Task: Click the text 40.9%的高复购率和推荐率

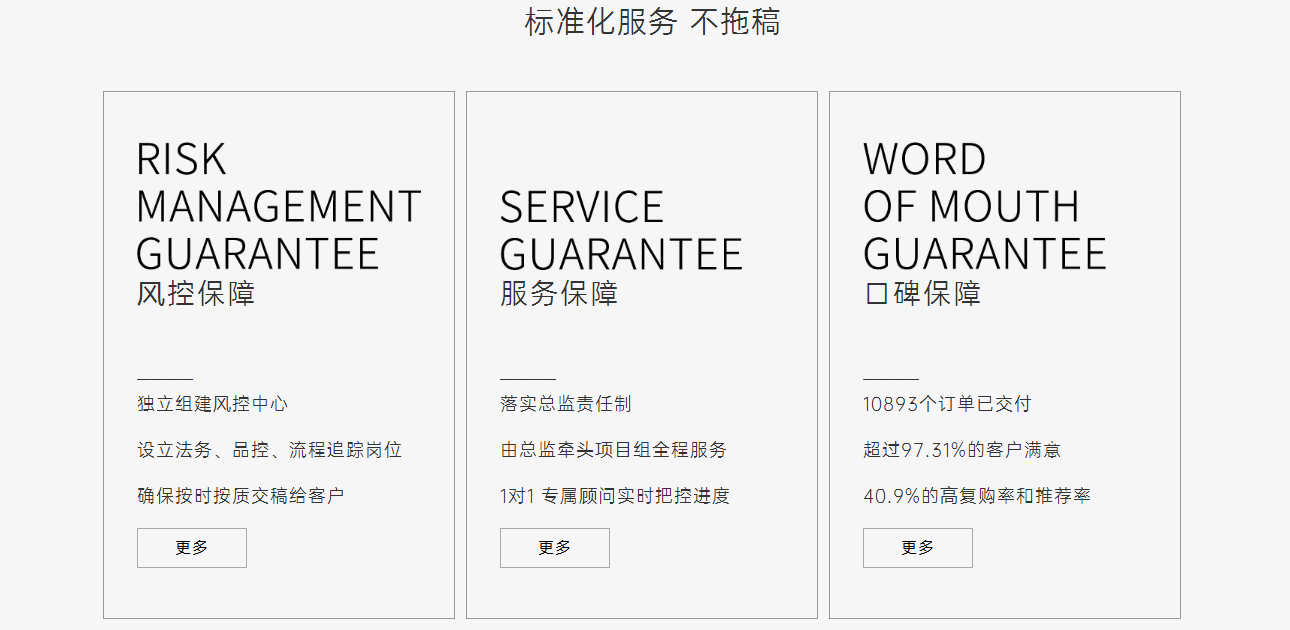Action: pos(976,496)
